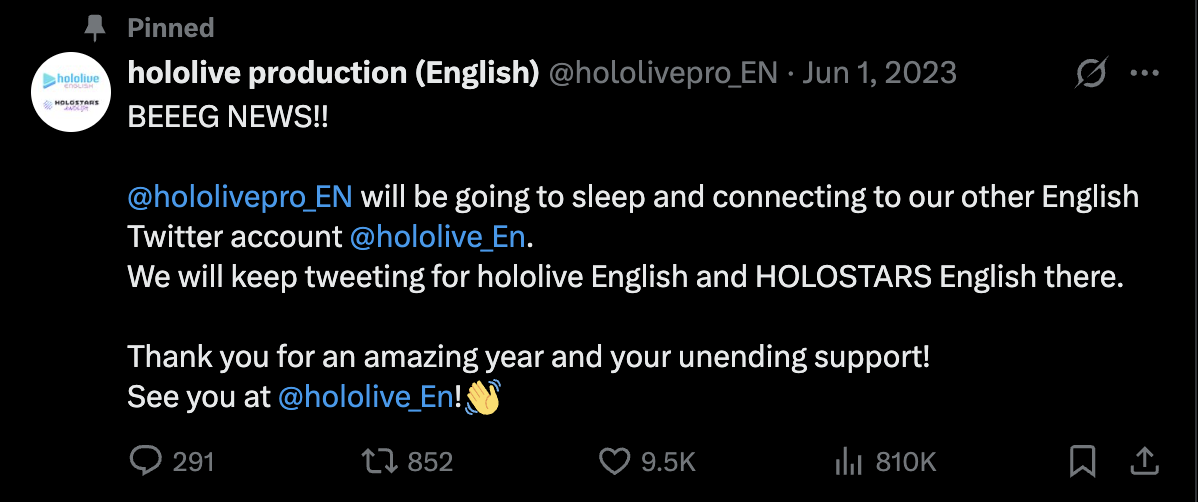Click the @hololivepro_EN mention in tweet body
Image resolution: width=1198 pixels, height=502 pixels.
coord(240,195)
